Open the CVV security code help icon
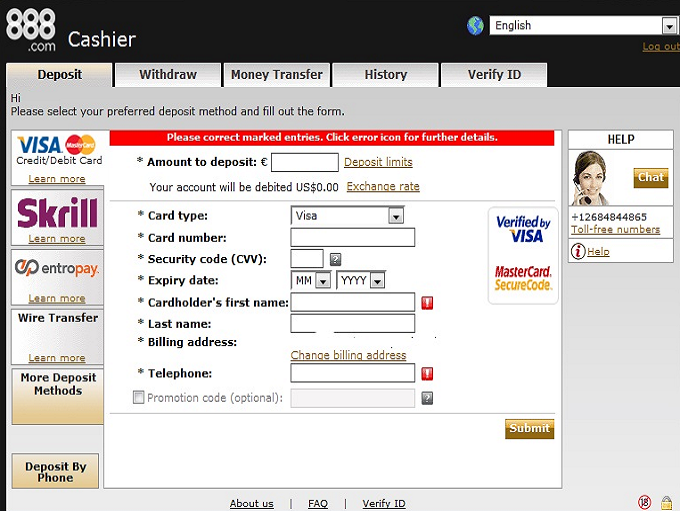Screen dimensions: 680x511 [335, 259]
